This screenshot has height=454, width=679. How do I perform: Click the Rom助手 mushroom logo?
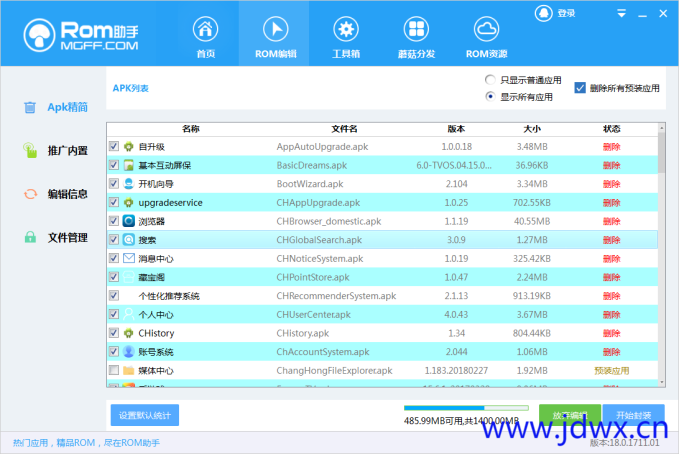pyautogui.click(x=39, y=35)
